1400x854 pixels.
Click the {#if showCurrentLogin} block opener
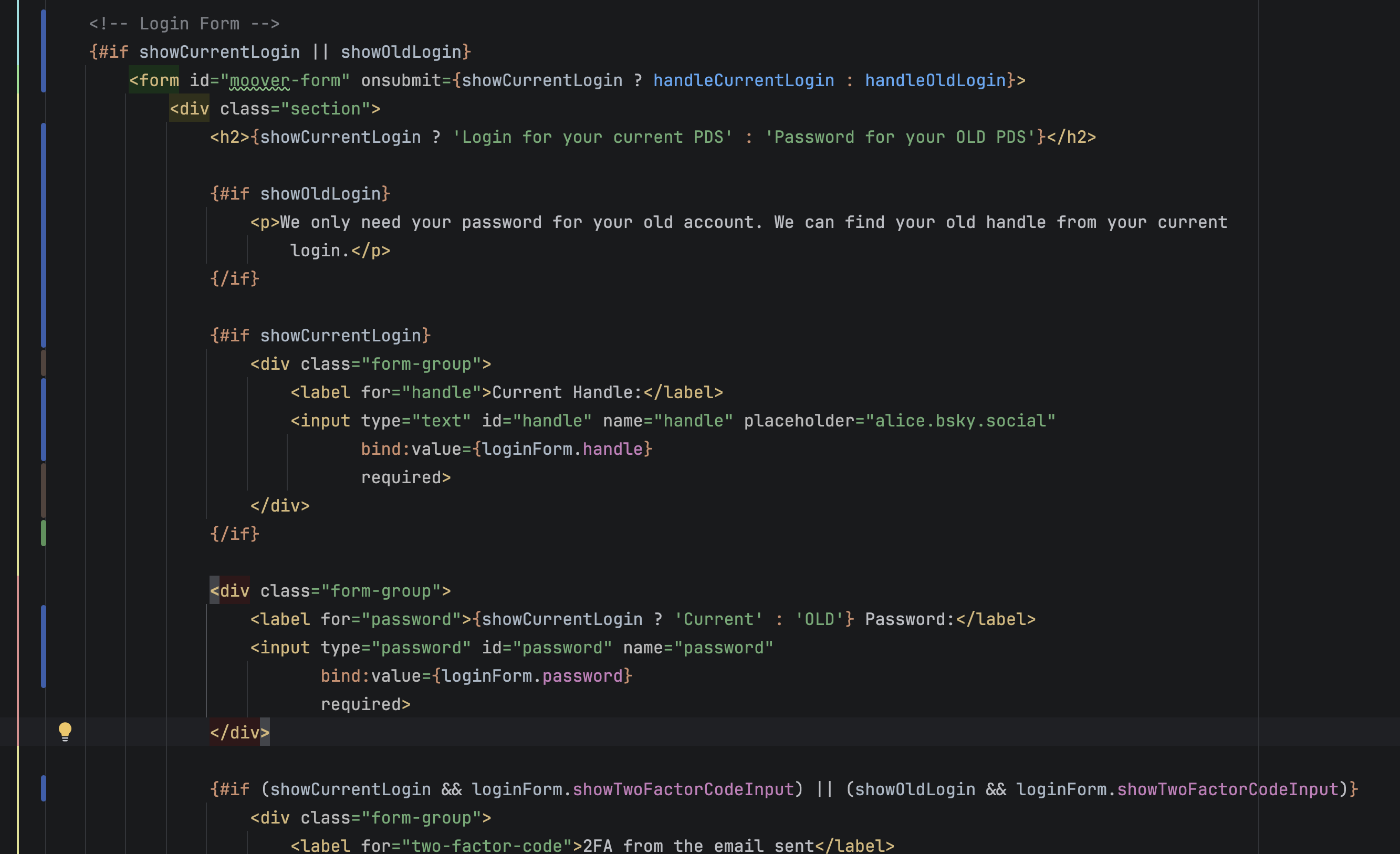point(320,335)
